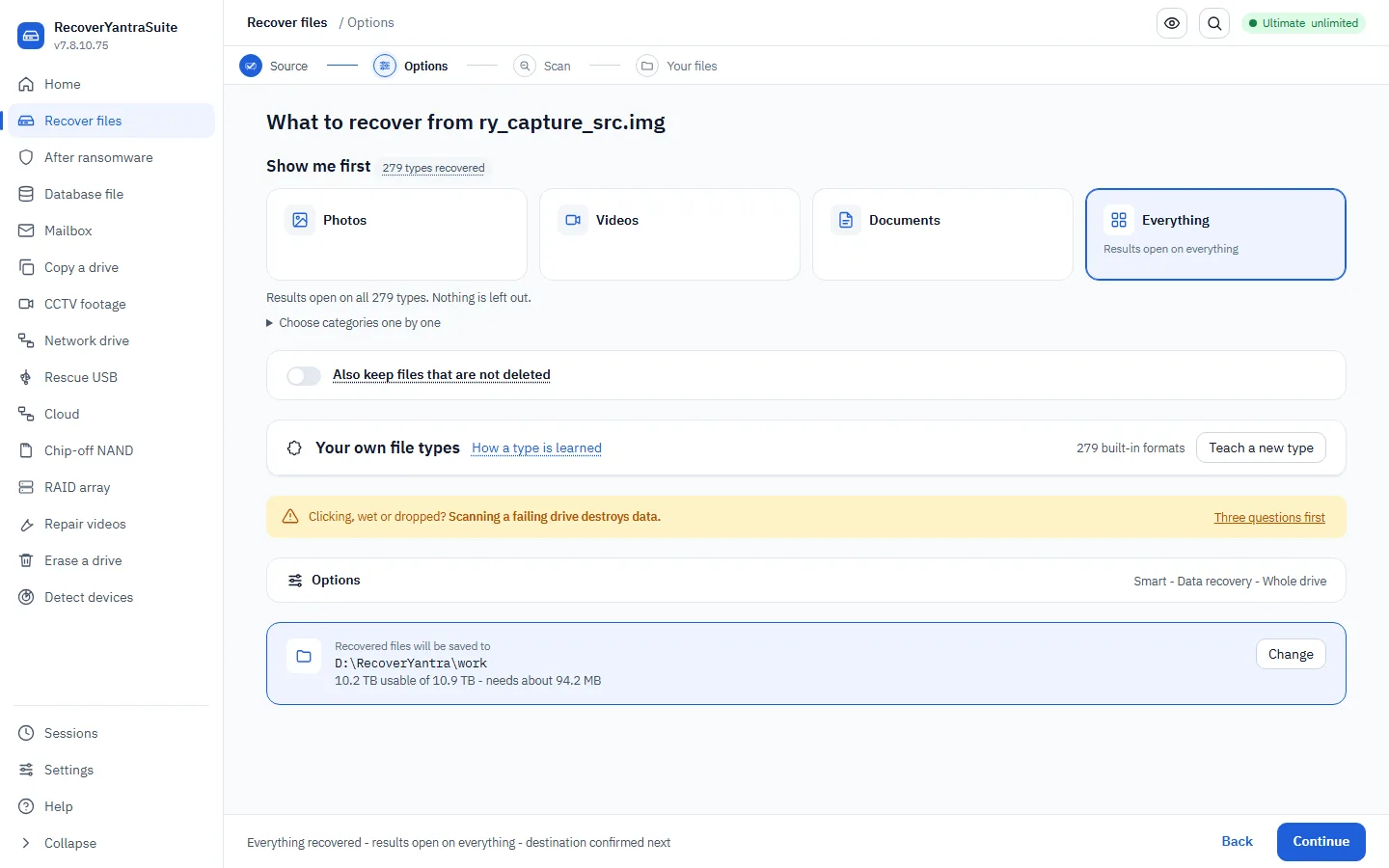This screenshot has width=1389, height=868.
Task: Click Smart - Data recovery - Whole drive summary
Action: [x=1230, y=582]
